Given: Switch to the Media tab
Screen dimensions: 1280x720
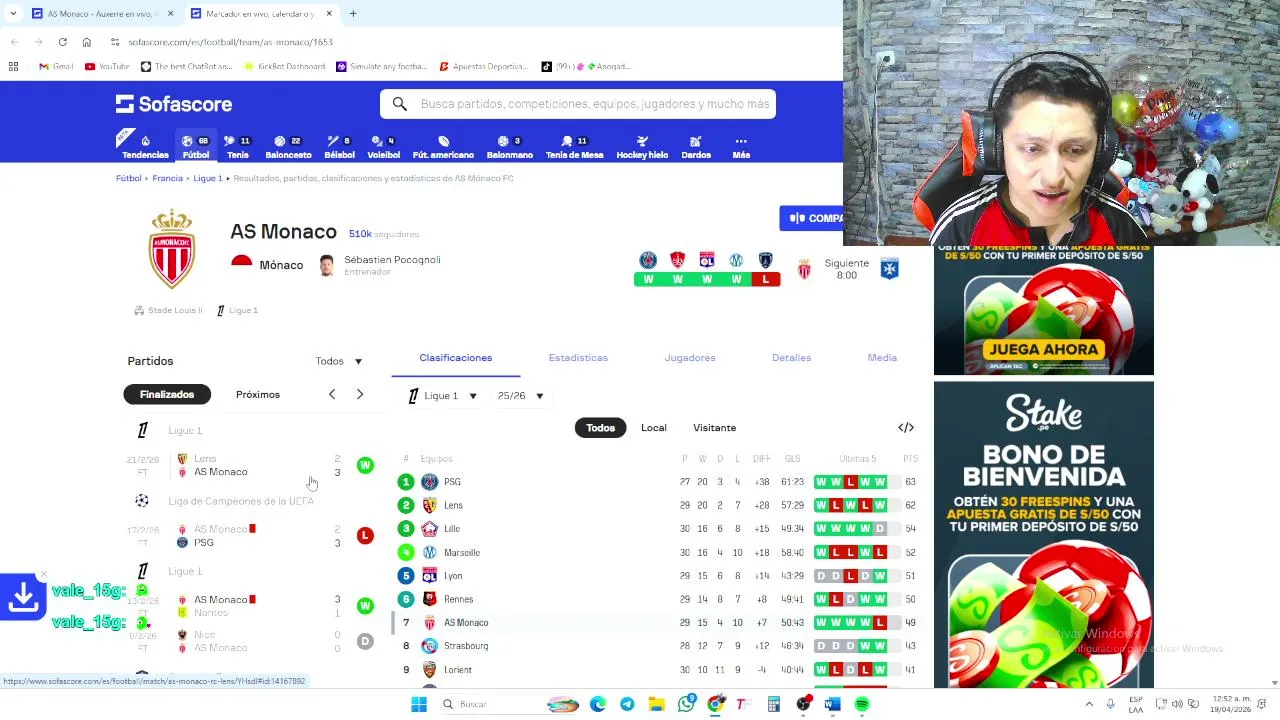Looking at the screenshot, I should click(x=882, y=358).
